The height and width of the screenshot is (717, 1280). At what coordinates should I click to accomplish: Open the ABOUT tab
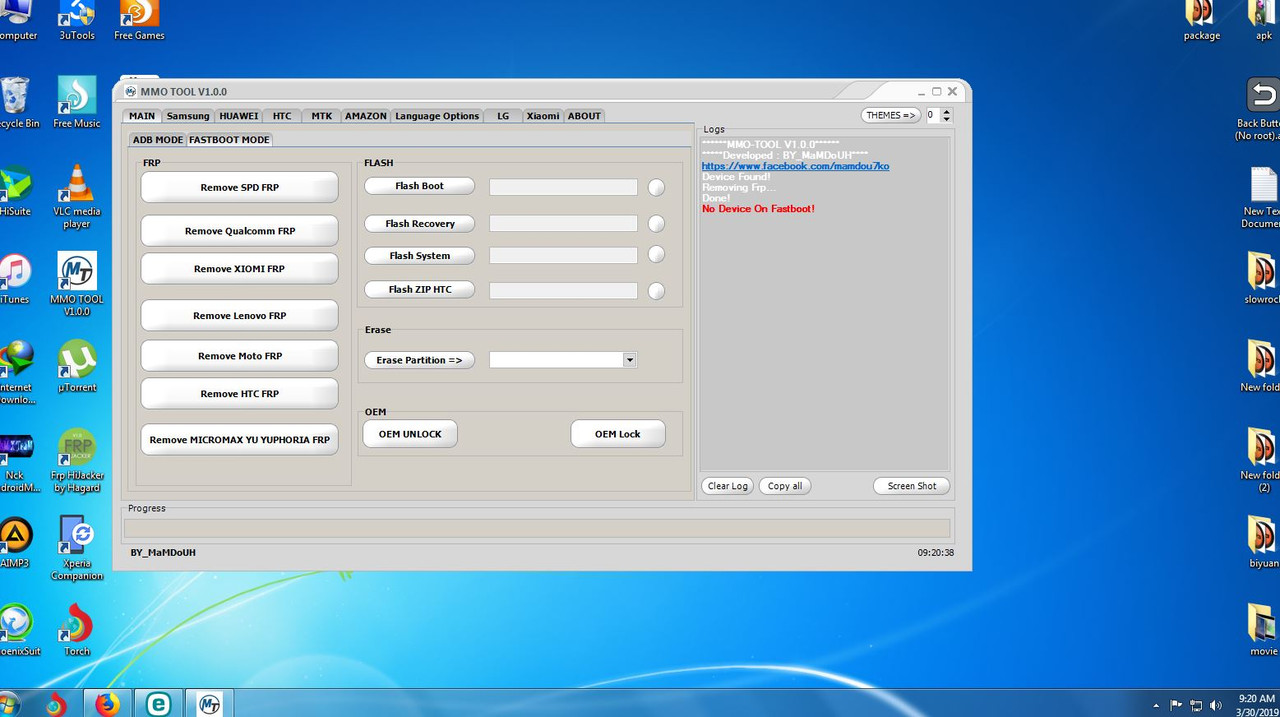(x=584, y=116)
